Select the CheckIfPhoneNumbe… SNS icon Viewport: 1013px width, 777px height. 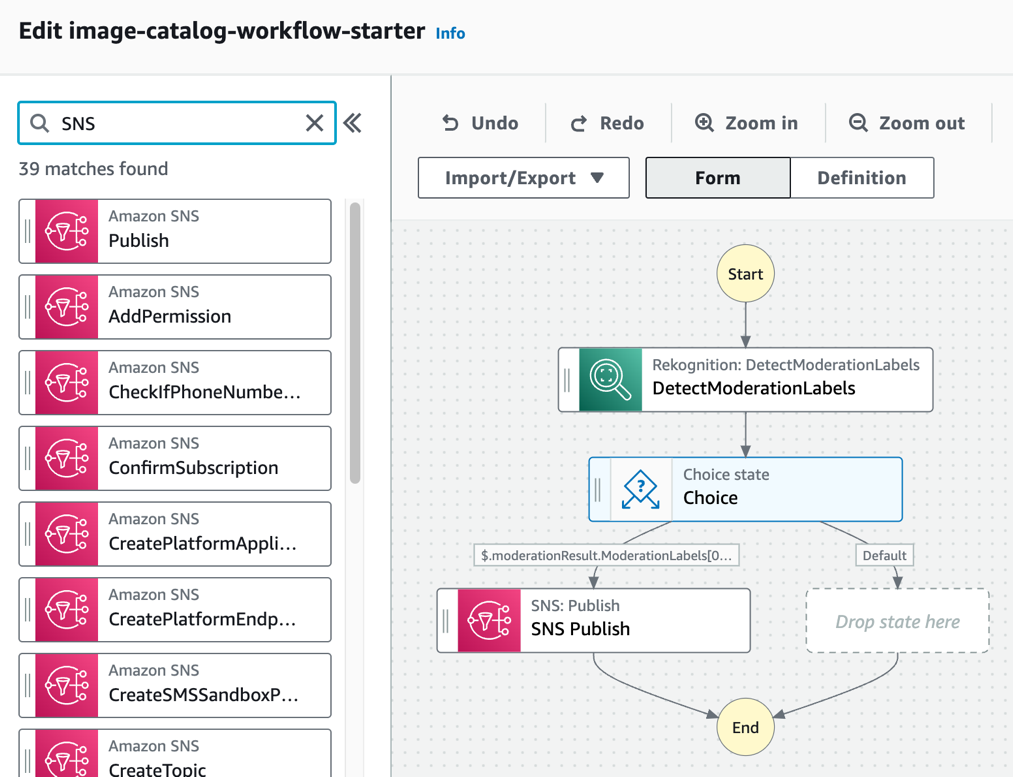67,382
